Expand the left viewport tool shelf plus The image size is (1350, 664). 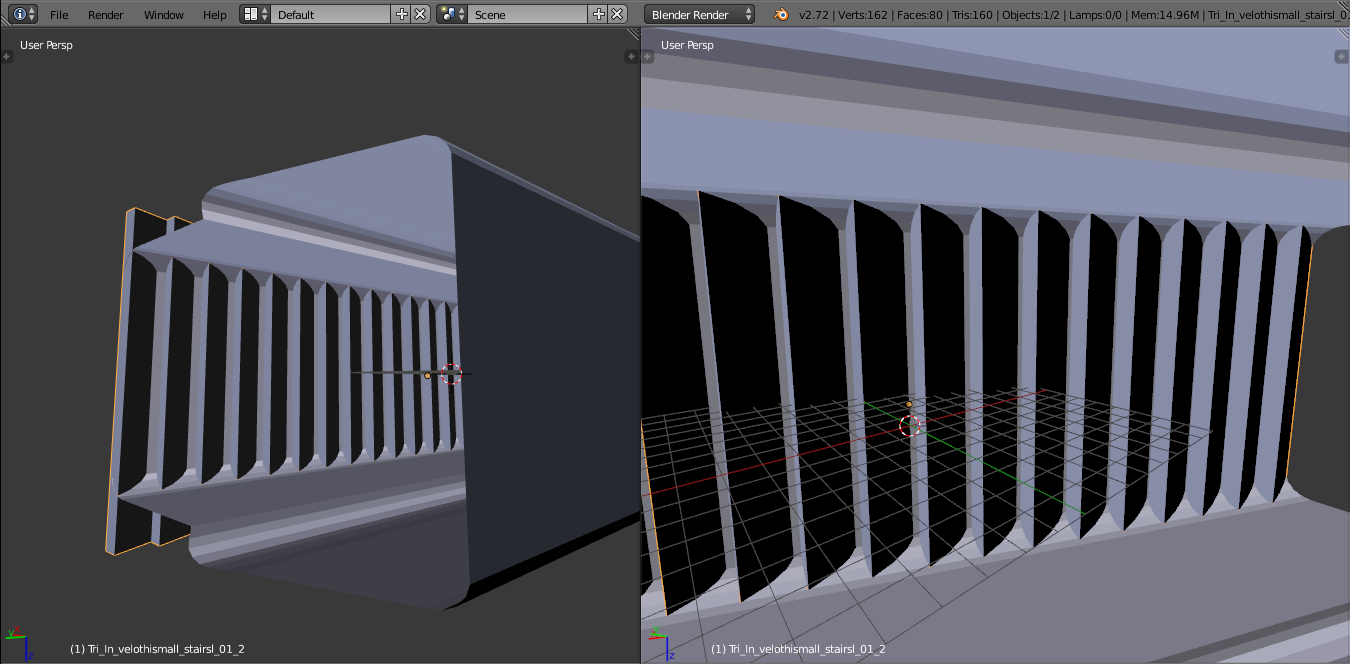point(7,57)
